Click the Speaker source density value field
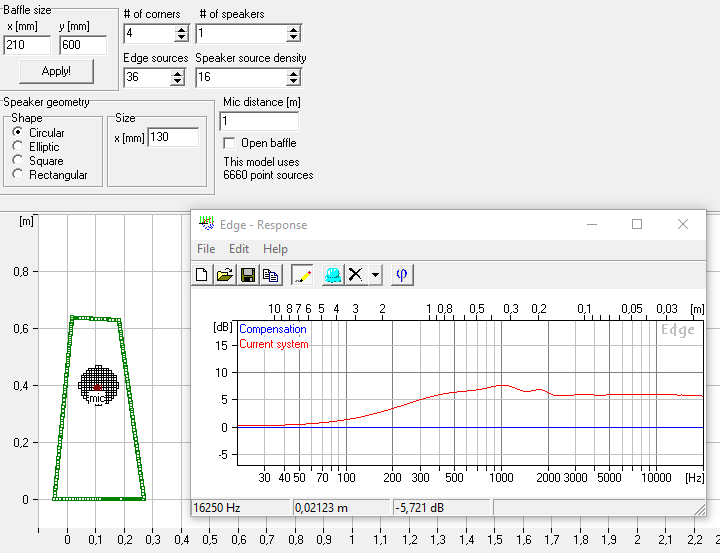Image resolution: width=720 pixels, height=553 pixels. click(242, 77)
